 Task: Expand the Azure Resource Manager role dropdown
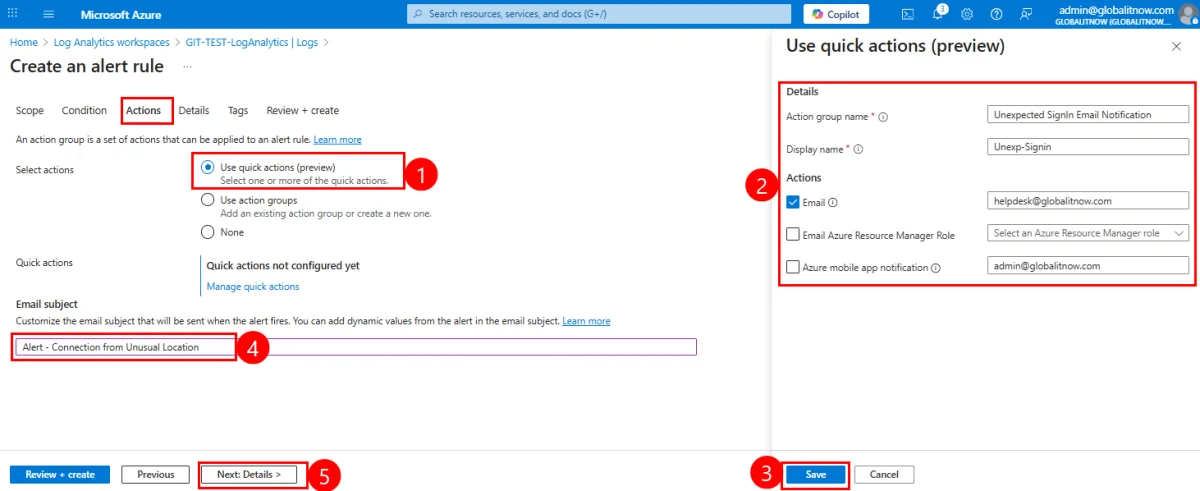point(1087,233)
